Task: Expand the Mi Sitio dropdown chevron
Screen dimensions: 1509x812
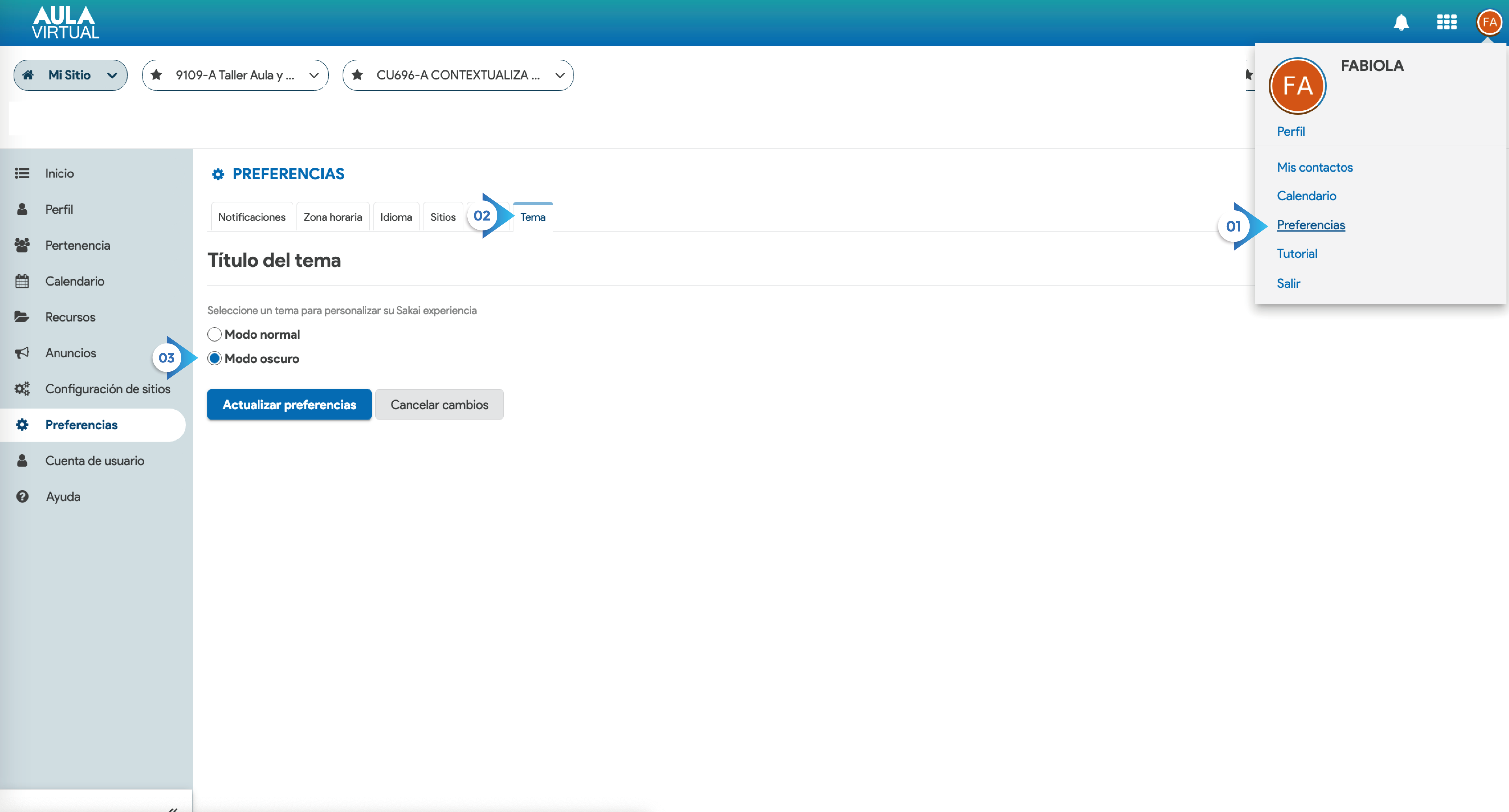Action: (112, 75)
